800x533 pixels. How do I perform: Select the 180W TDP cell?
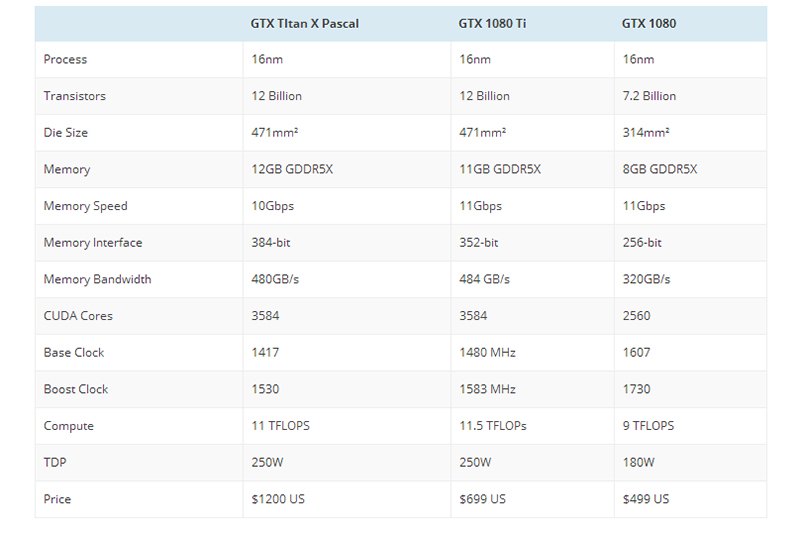(638, 463)
